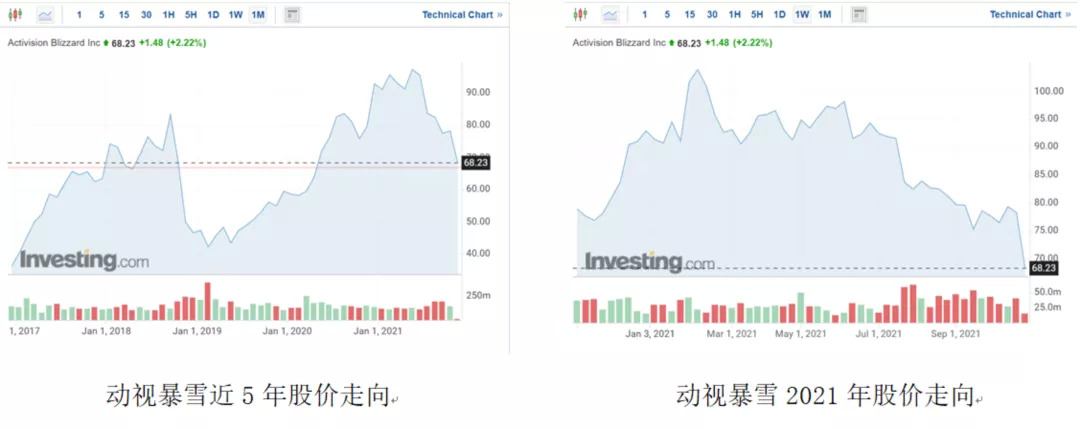Set left chart interval to 1D
1080x429 pixels.
coord(213,15)
